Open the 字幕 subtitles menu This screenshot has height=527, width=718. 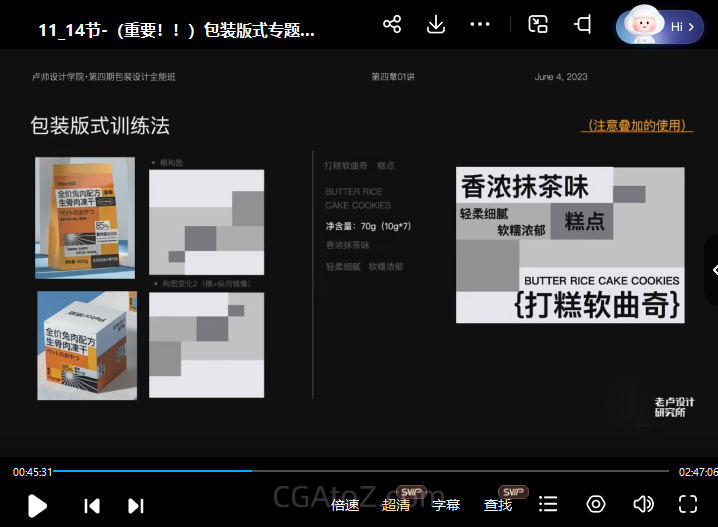(x=446, y=505)
